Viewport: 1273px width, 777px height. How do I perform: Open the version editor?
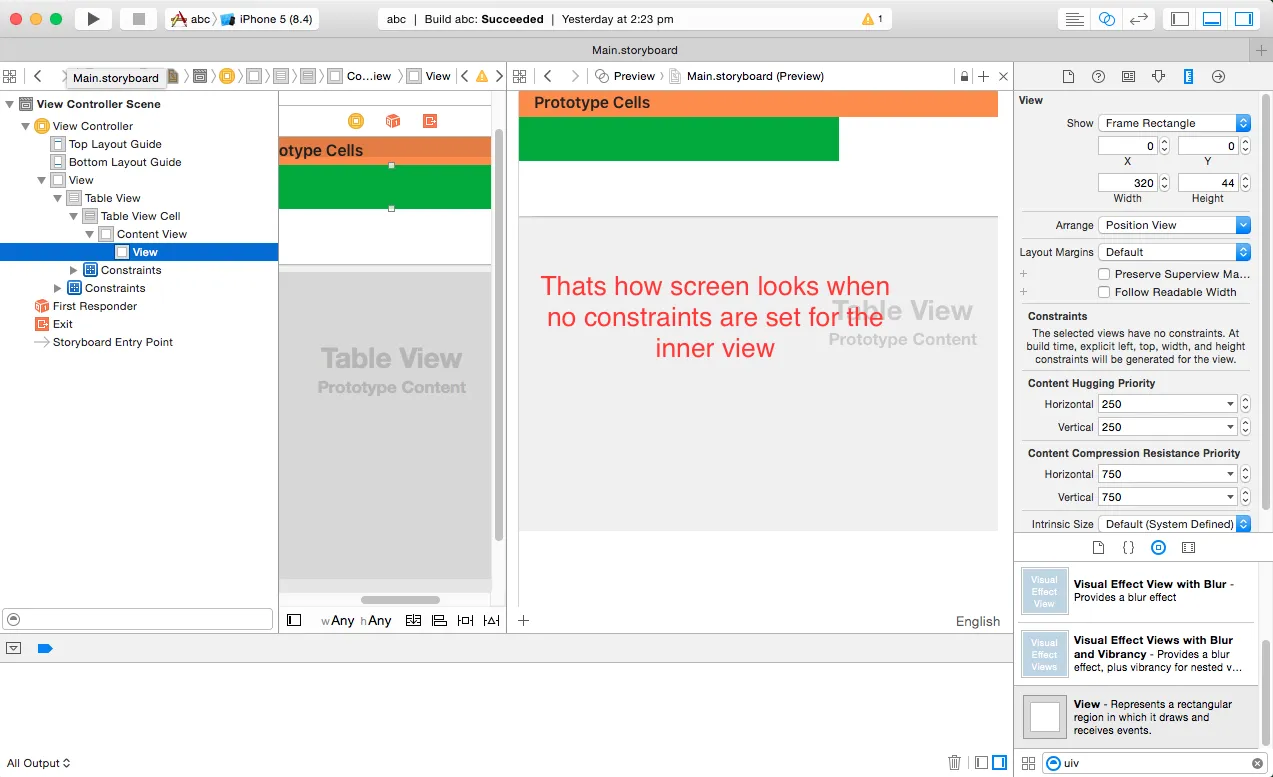point(1138,19)
